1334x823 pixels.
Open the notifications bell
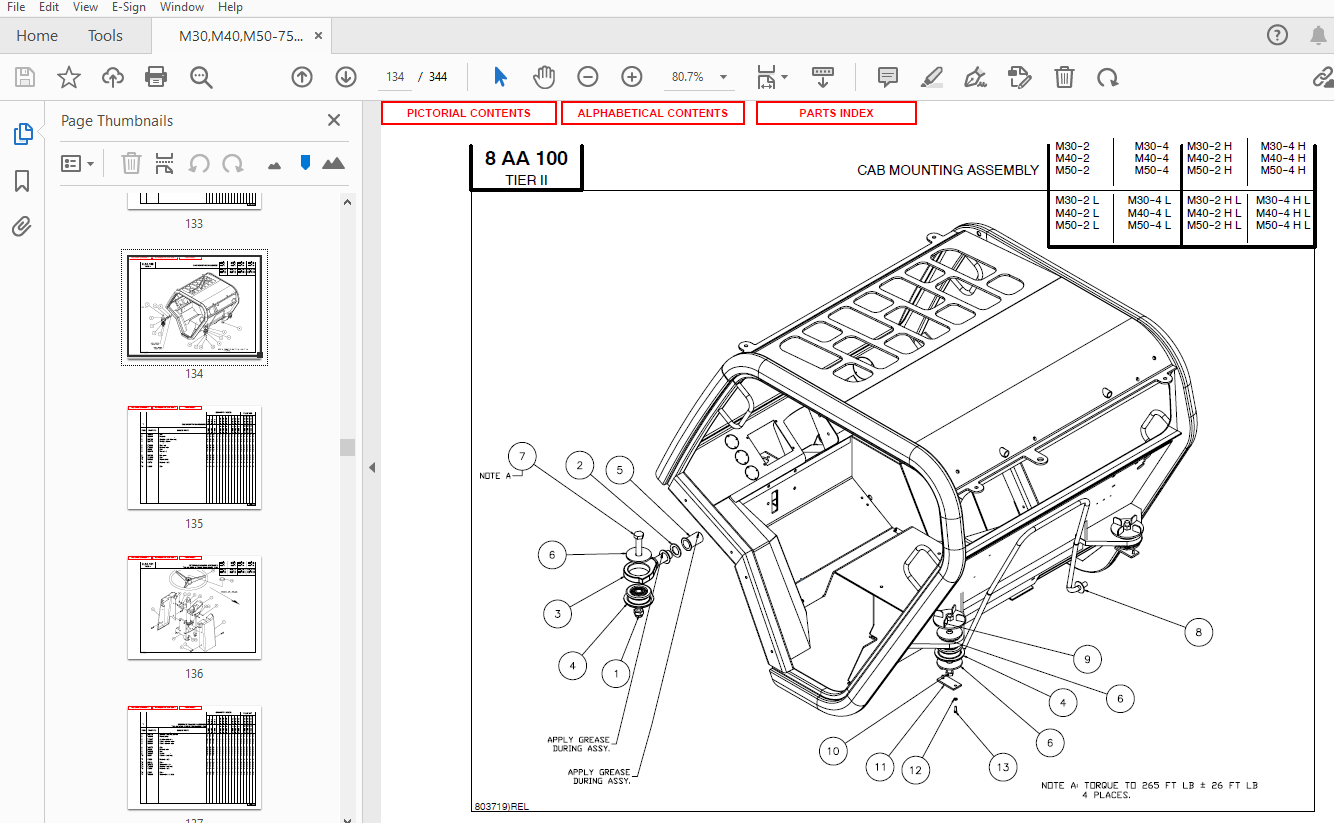click(x=1318, y=36)
